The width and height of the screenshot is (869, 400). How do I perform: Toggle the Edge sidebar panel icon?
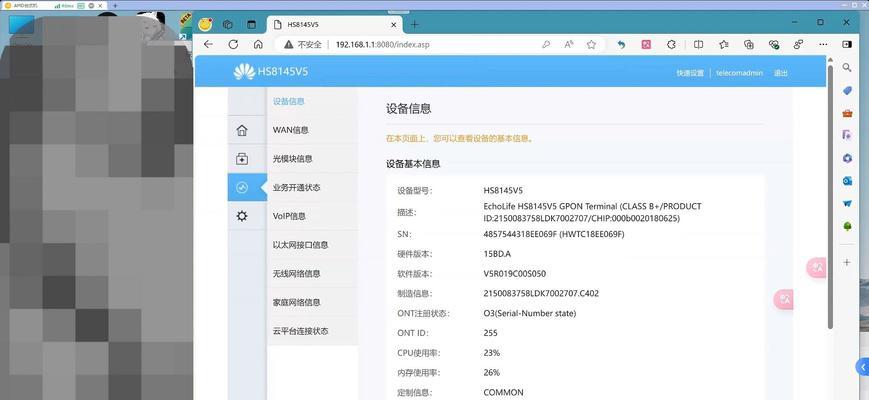pos(847,44)
